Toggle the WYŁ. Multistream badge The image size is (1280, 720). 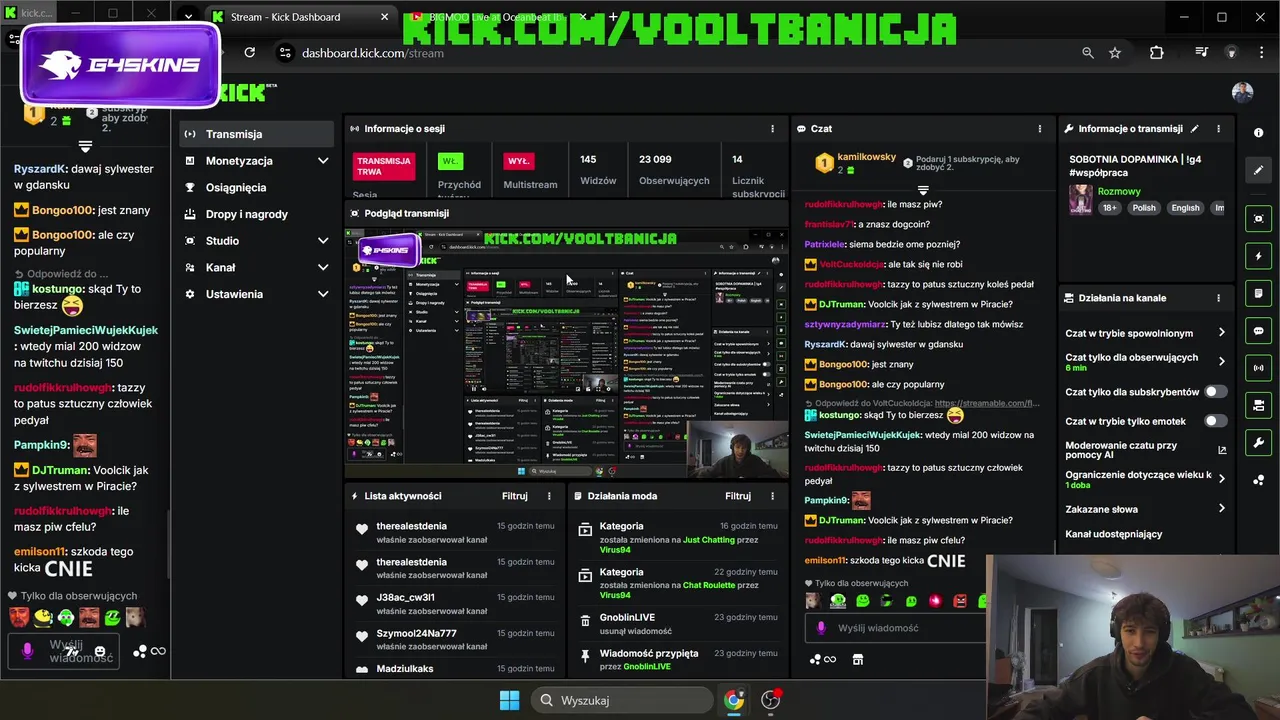(518, 161)
